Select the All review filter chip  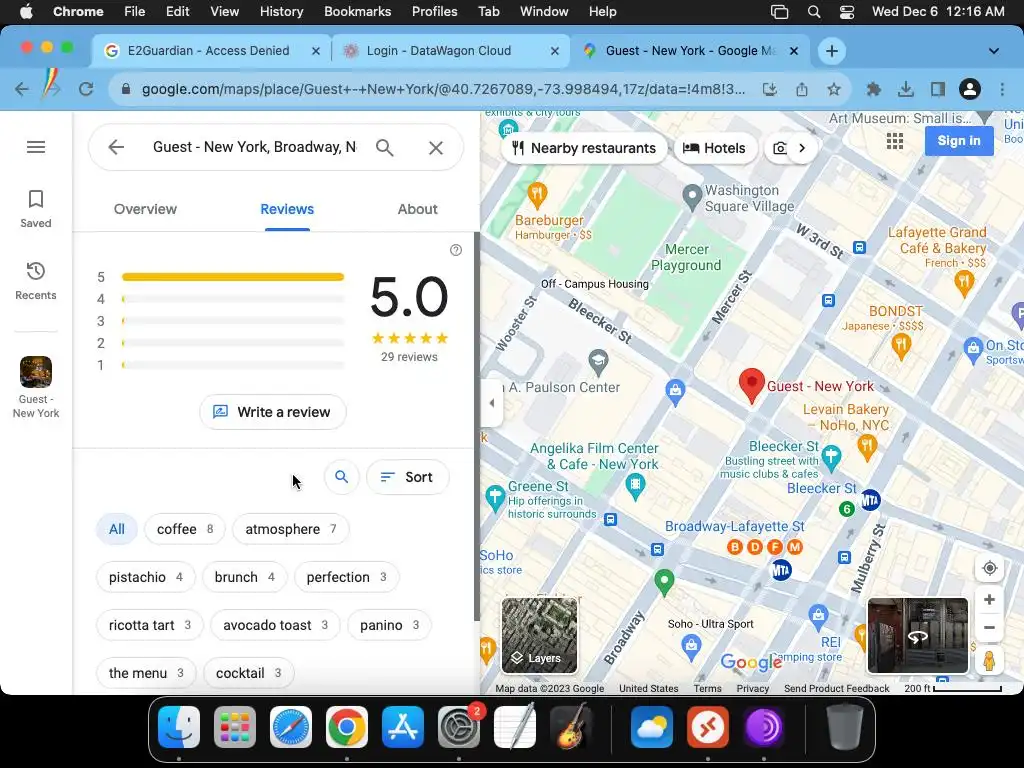(117, 529)
